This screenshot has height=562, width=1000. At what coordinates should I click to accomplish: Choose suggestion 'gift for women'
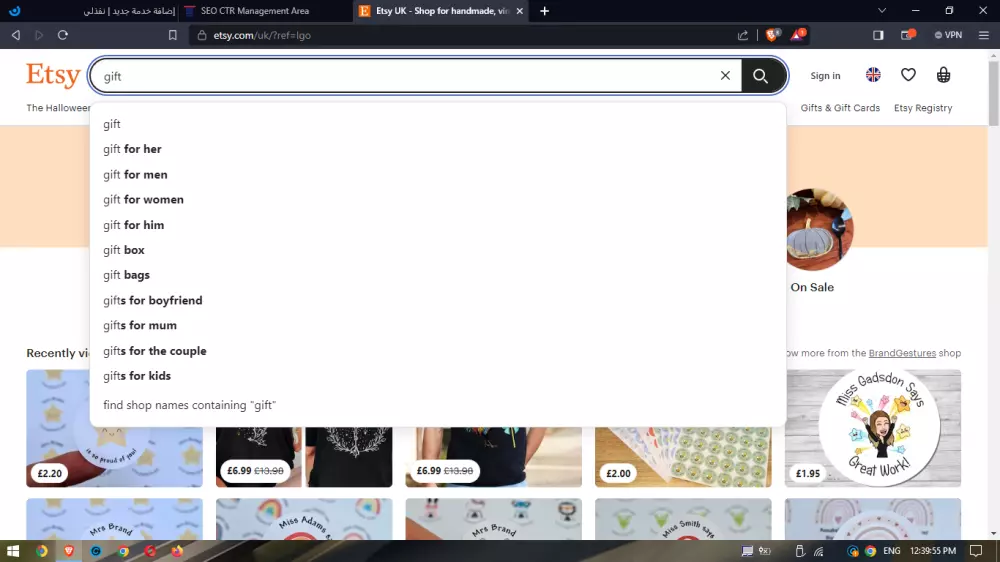coord(438,199)
